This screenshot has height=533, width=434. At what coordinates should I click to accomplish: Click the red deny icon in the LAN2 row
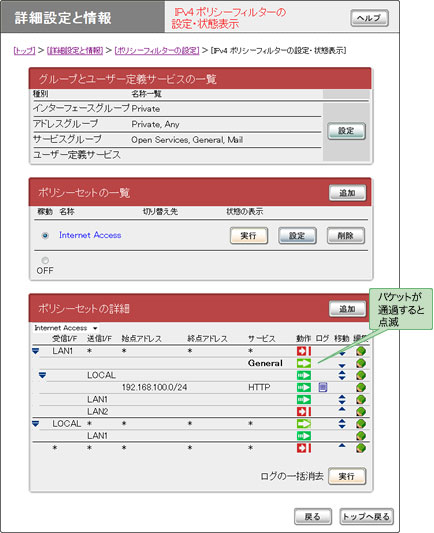304,411
